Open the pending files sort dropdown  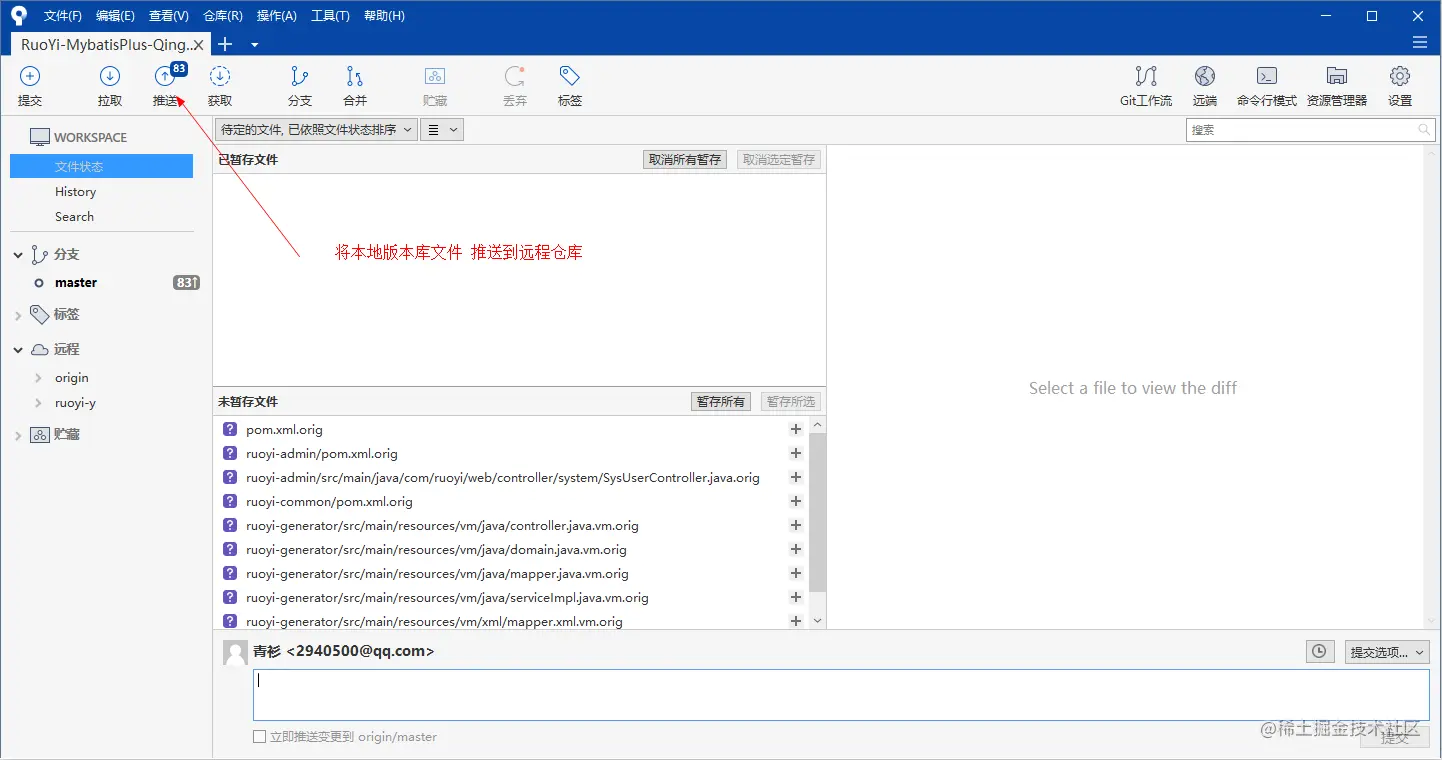(316, 129)
